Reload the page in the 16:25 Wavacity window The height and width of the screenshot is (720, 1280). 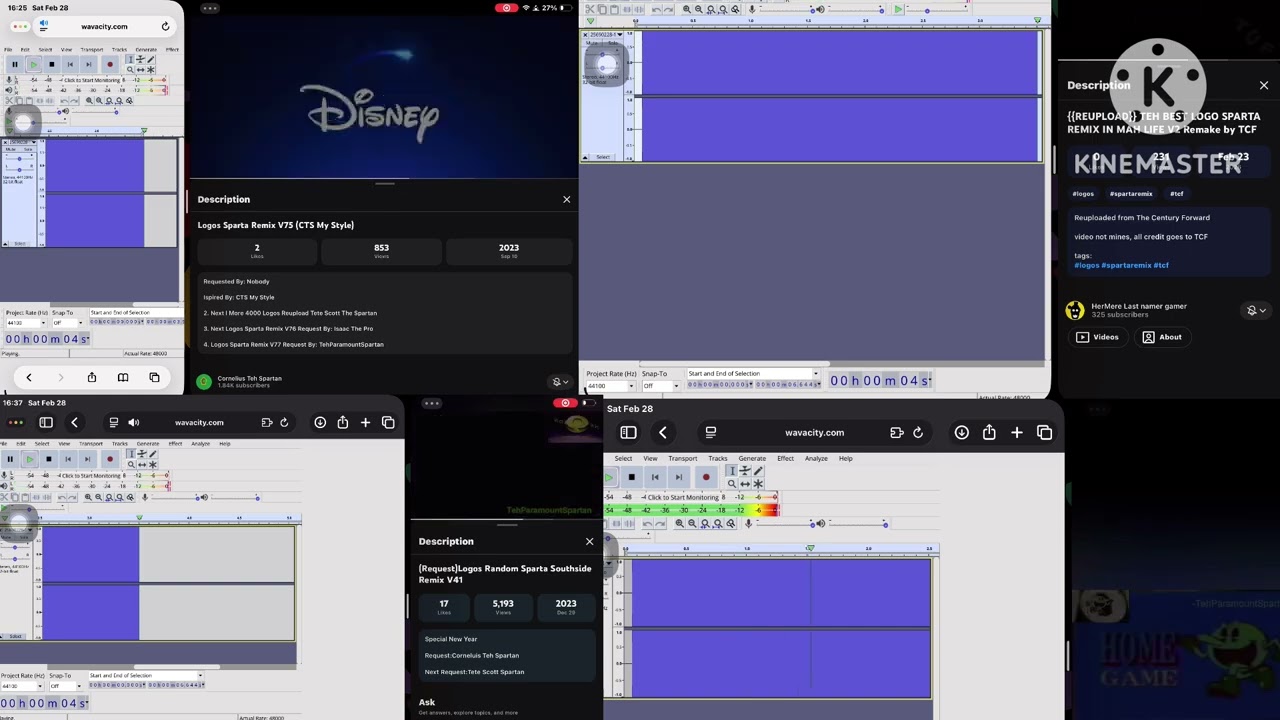click(165, 25)
